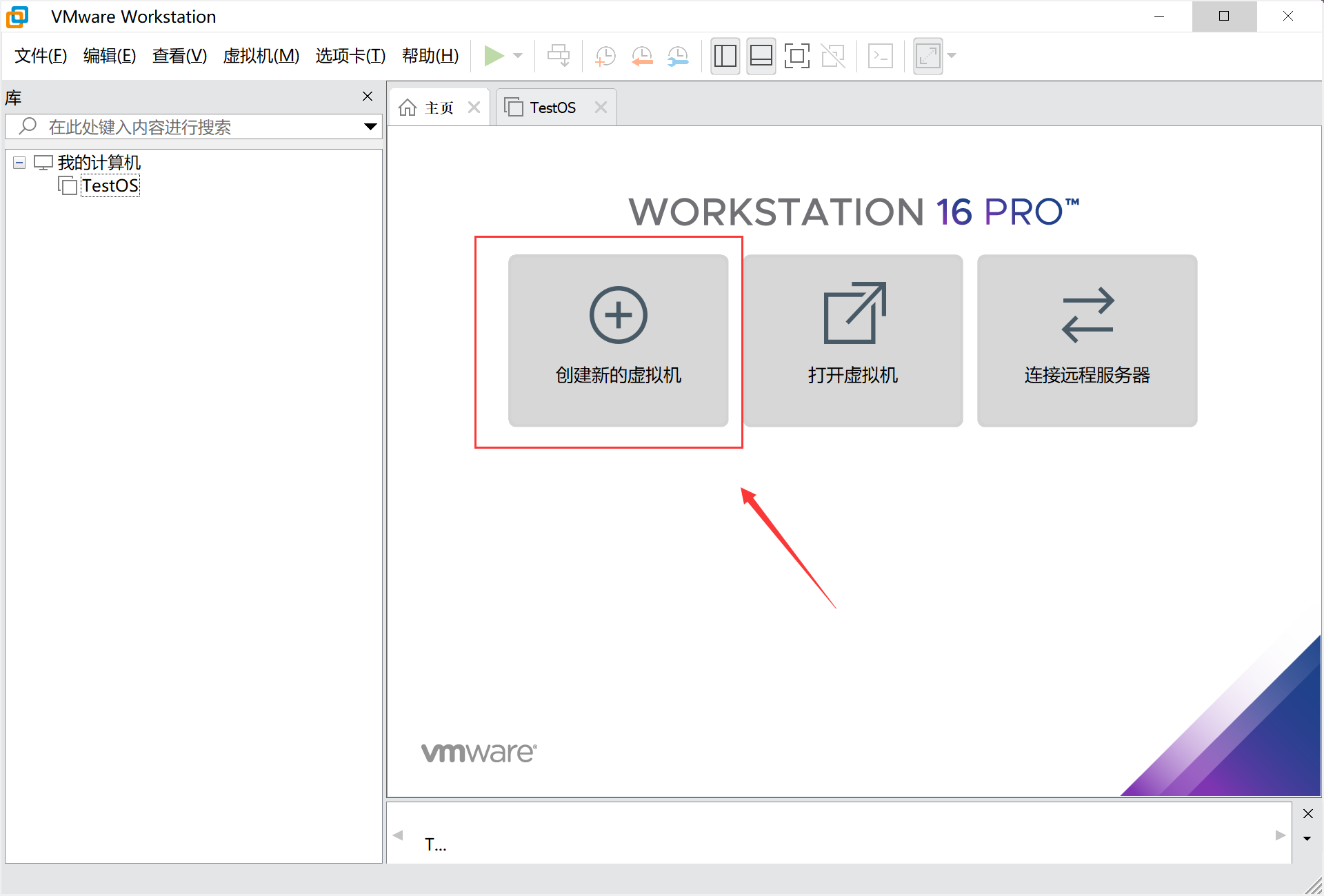This screenshot has height=896, width=1324.
Task: Click the take snapshot icon
Action: (x=605, y=56)
